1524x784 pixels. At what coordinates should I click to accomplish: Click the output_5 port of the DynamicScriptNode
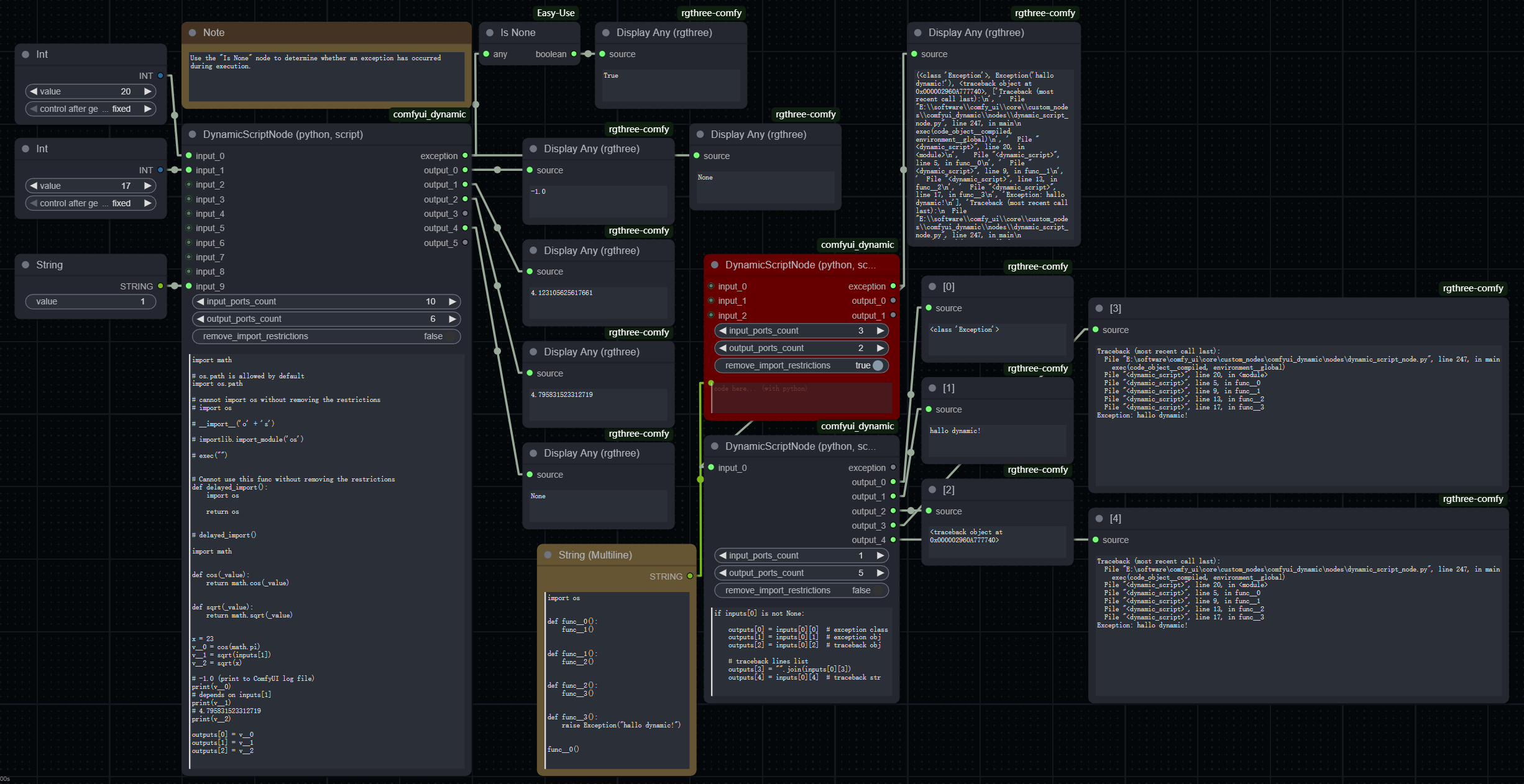pos(465,242)
